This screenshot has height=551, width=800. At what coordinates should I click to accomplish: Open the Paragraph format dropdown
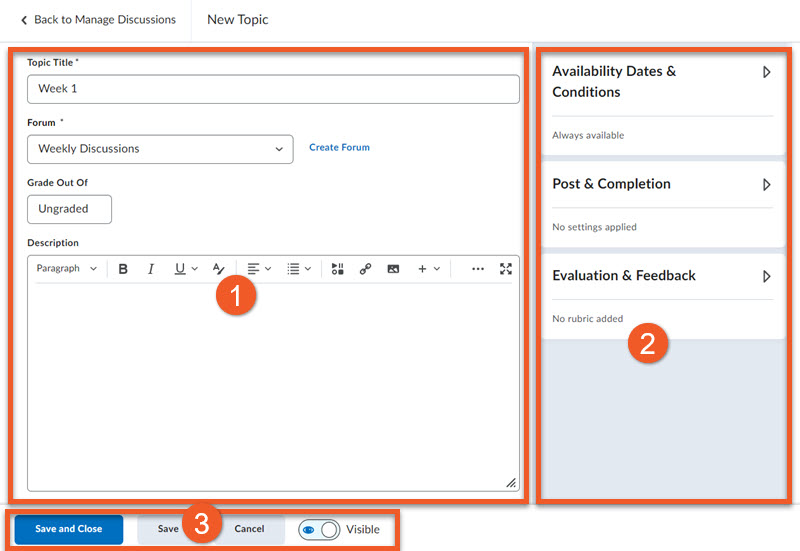click(x=67, y=269)
